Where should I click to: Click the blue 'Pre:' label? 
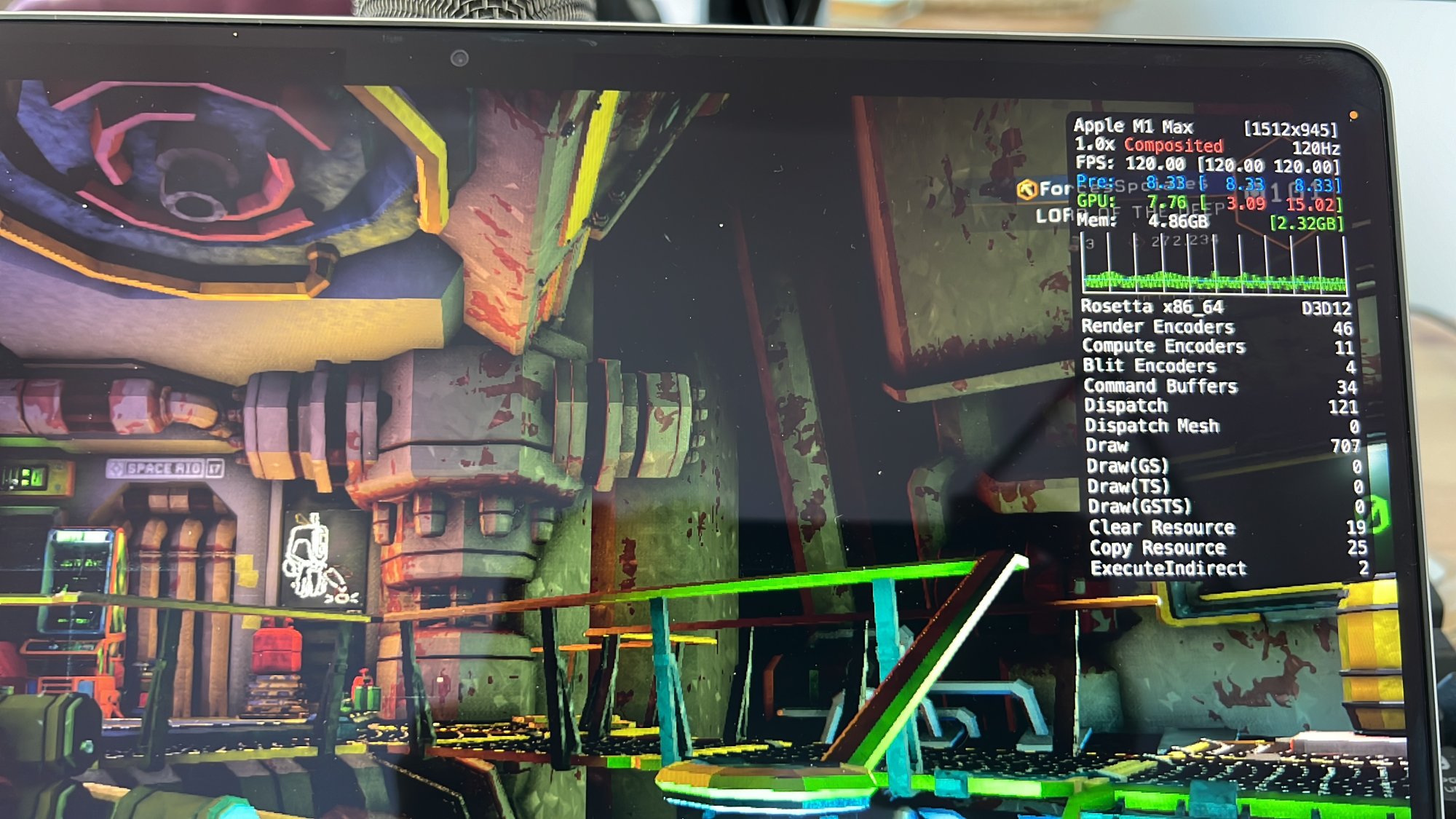click(1096, 181)
